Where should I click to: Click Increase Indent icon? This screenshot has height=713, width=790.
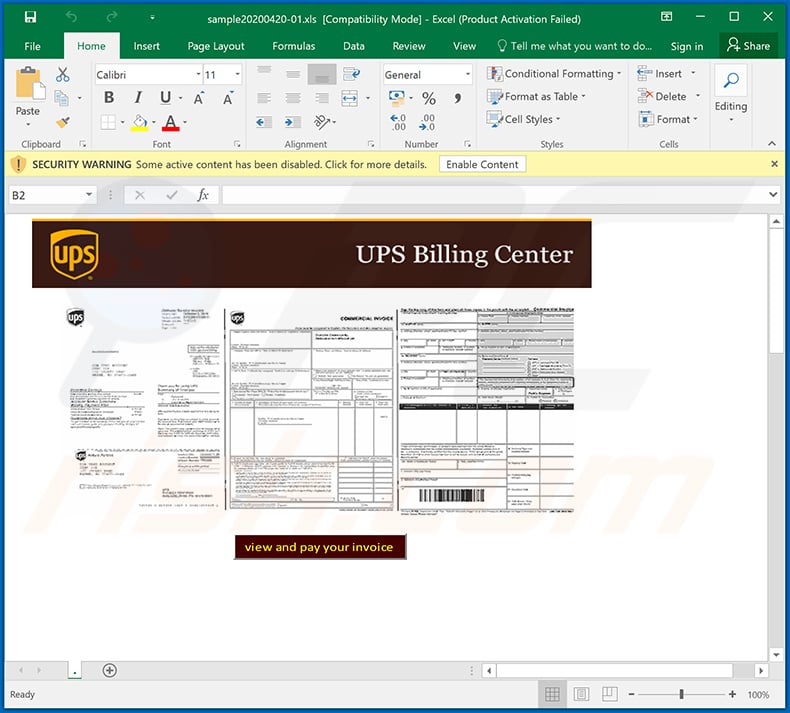[292, 122]
